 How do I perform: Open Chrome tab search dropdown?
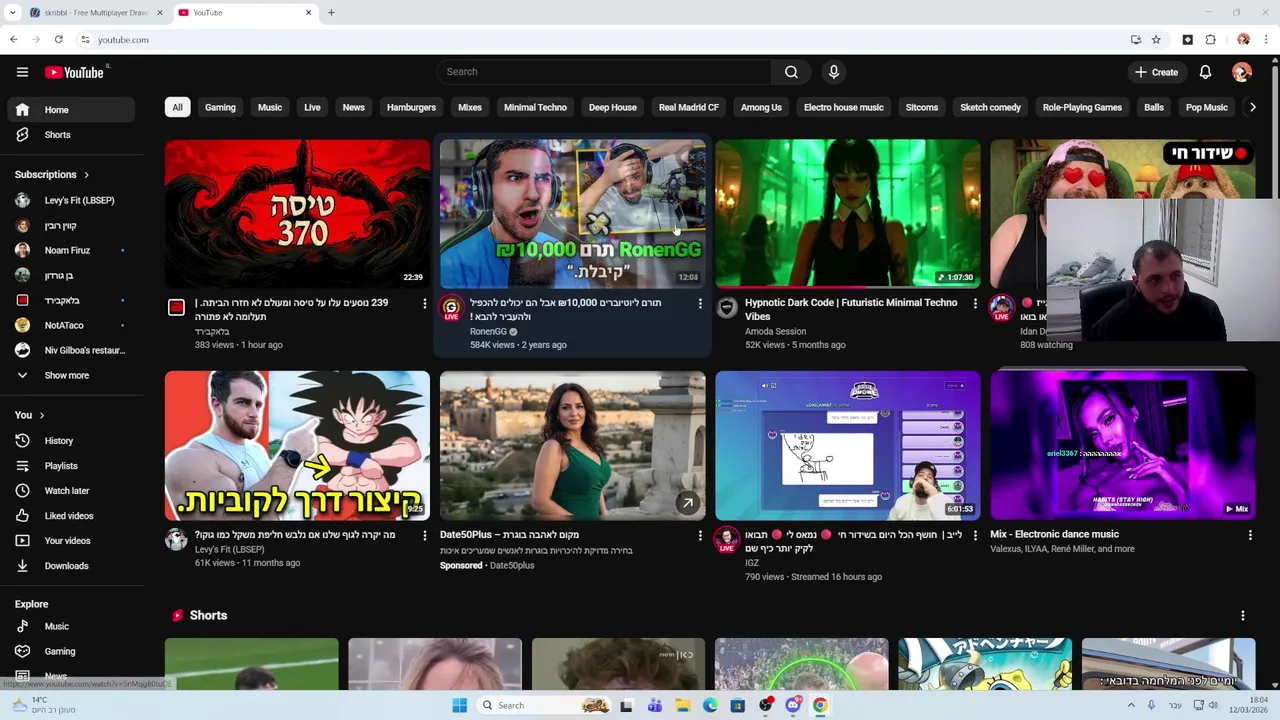12,13
